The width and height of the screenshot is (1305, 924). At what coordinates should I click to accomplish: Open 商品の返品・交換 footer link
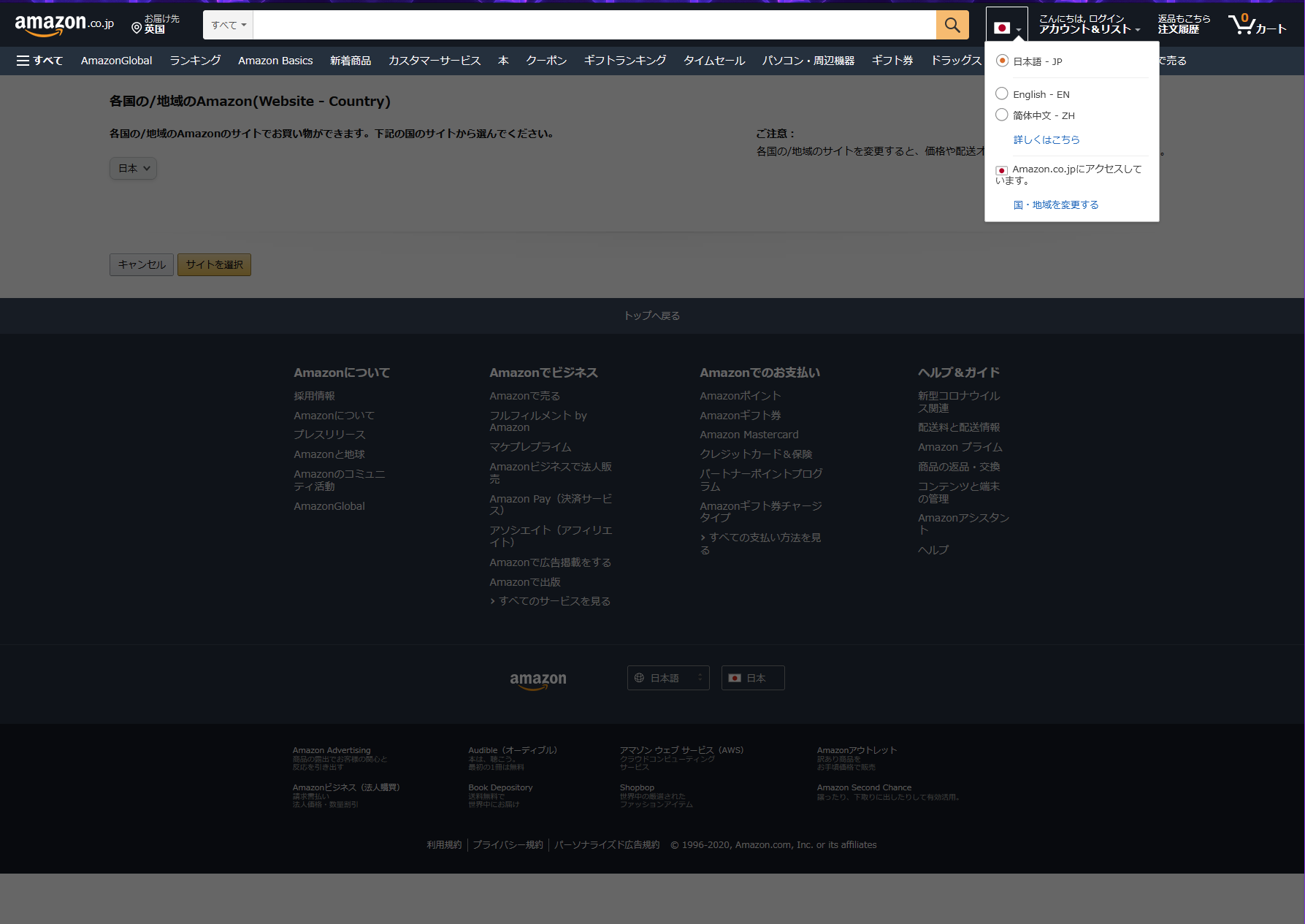[959, 467]
